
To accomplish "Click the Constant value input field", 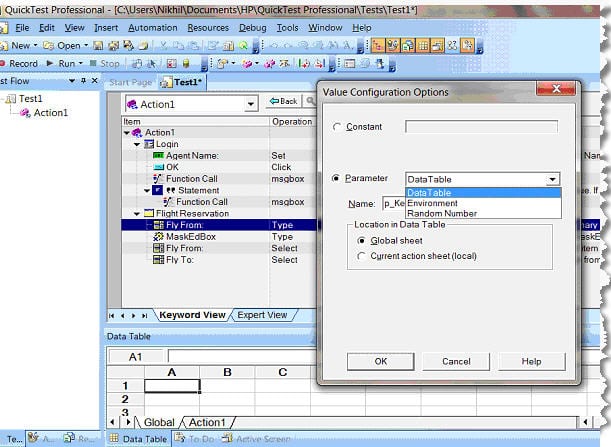I will coord(481,127).
